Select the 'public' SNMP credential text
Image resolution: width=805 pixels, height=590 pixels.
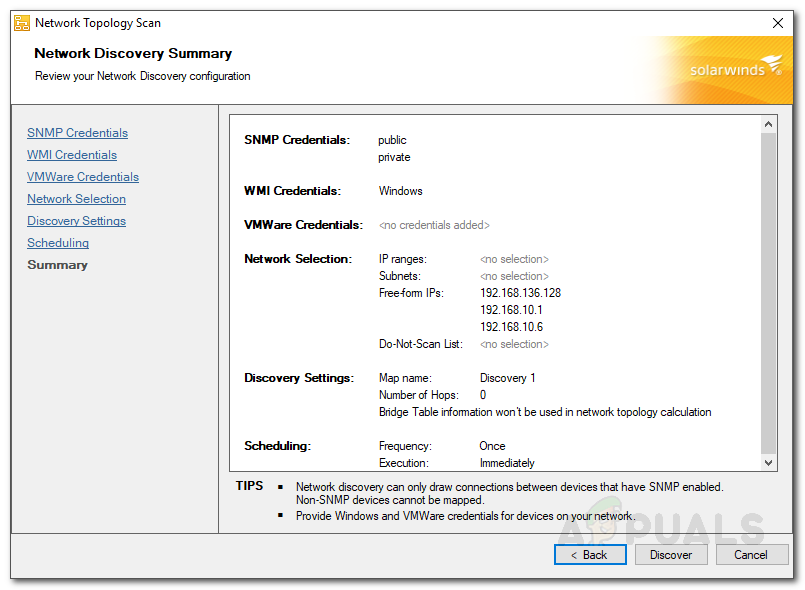click(392, 140)
